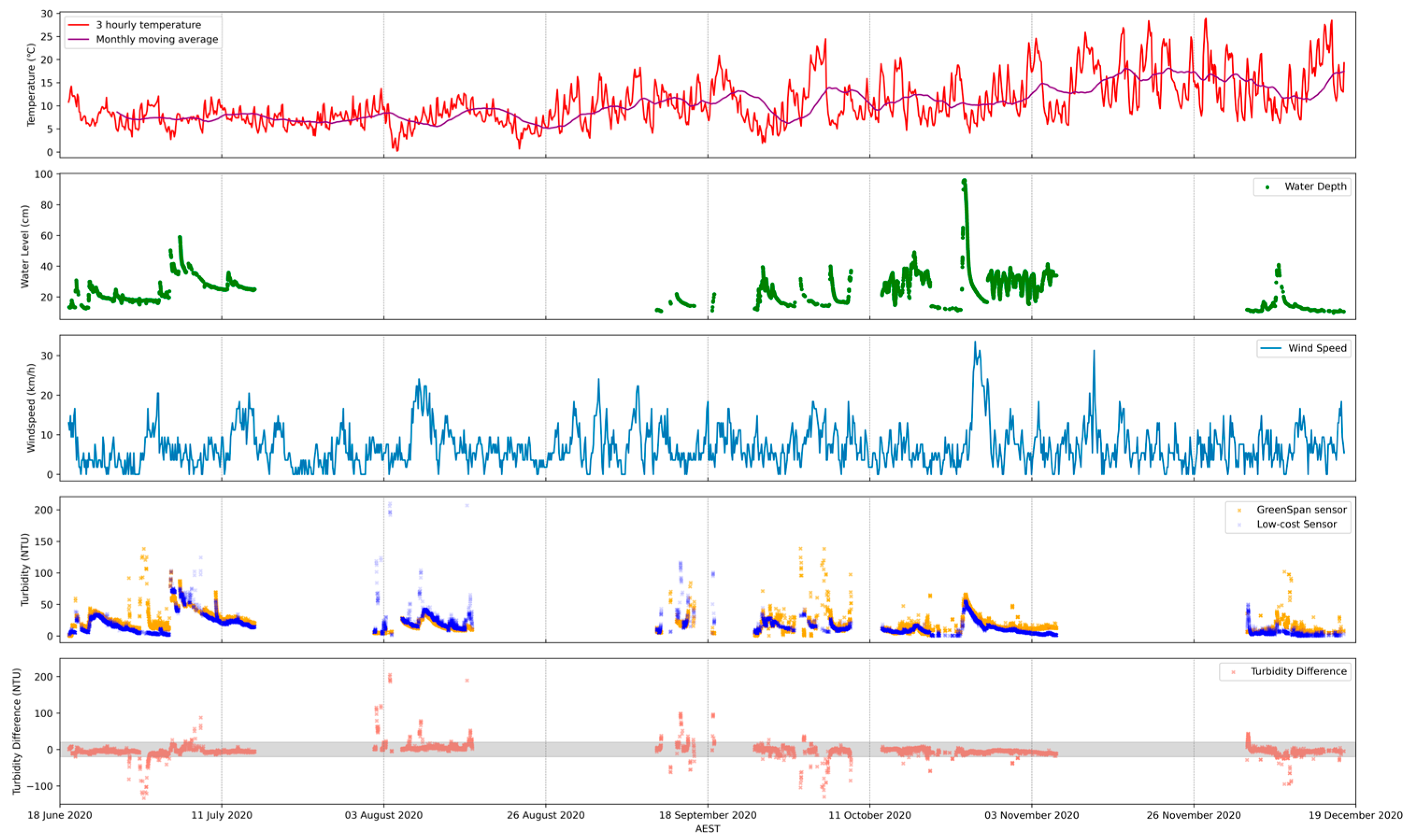Viewport: 1409px width, 840px height.
Task: Click the 'Temperature (°C)' y-axis title
Action: click(x=31, y=85)
